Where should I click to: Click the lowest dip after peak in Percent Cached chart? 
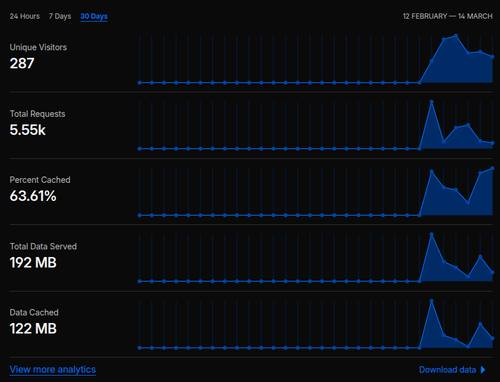(468, 202)
